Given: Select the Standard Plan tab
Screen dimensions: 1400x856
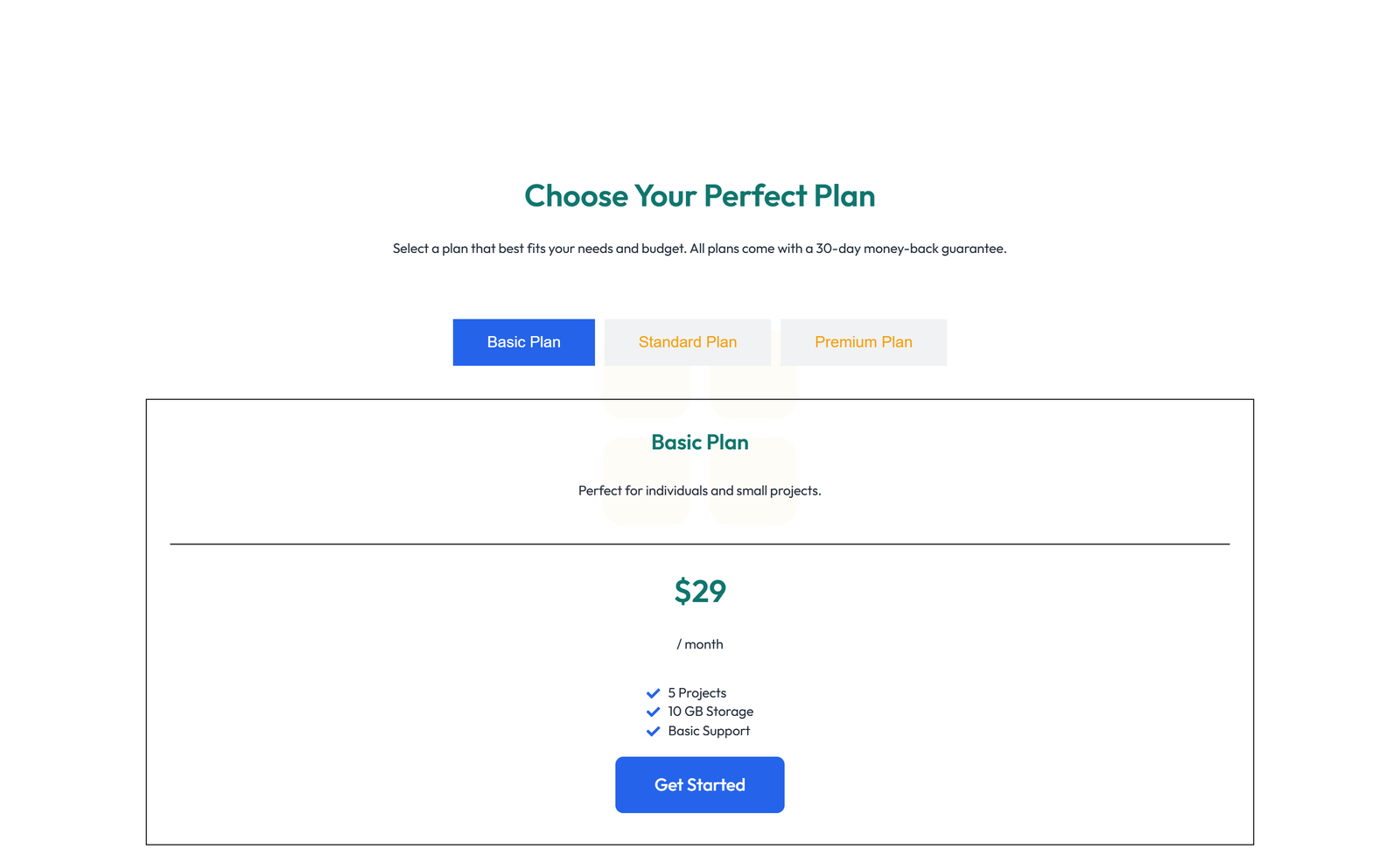Looking at the screenshot, I should (687, 342).
